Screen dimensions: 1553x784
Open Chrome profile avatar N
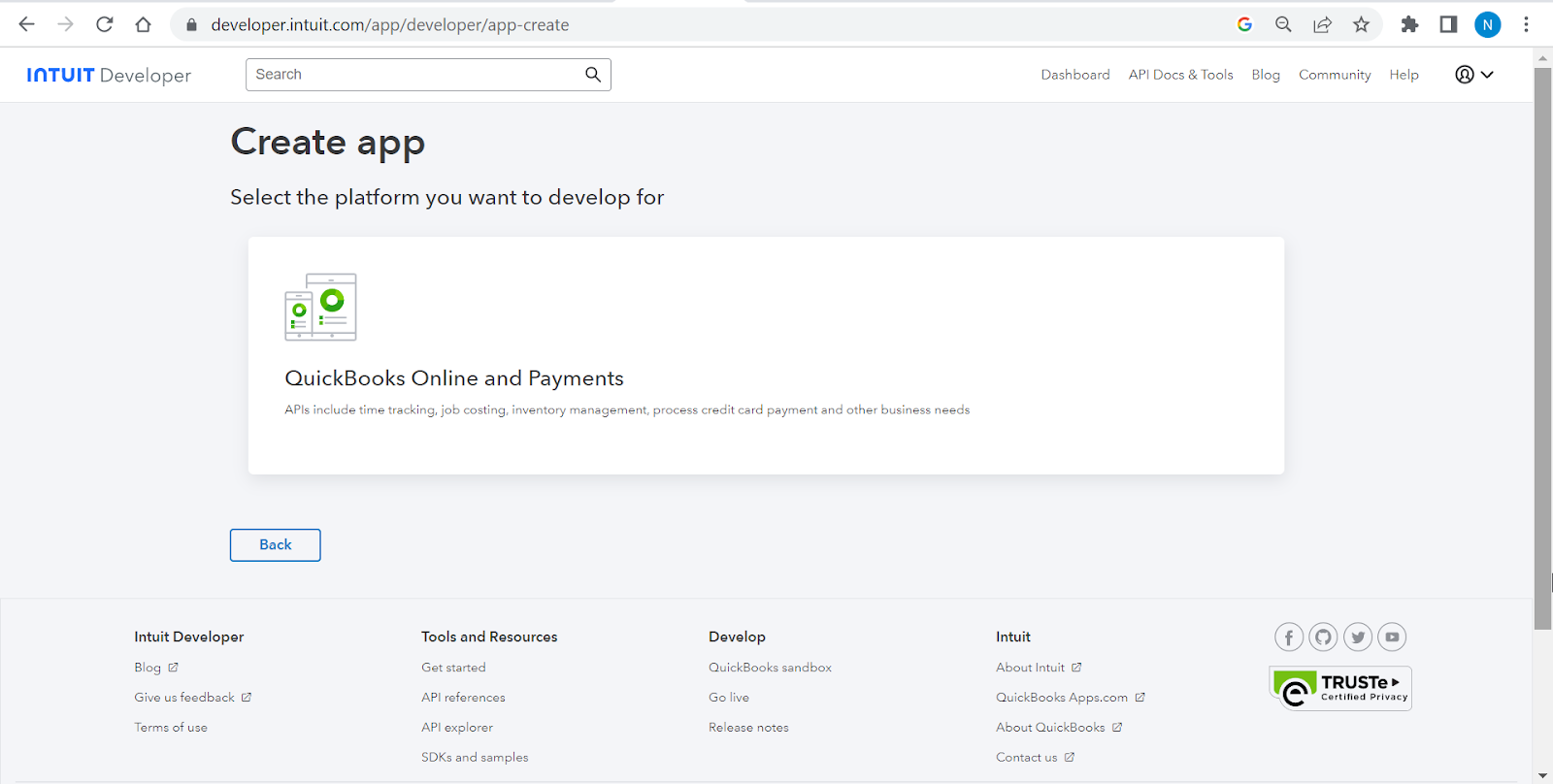pos(1487,24)
